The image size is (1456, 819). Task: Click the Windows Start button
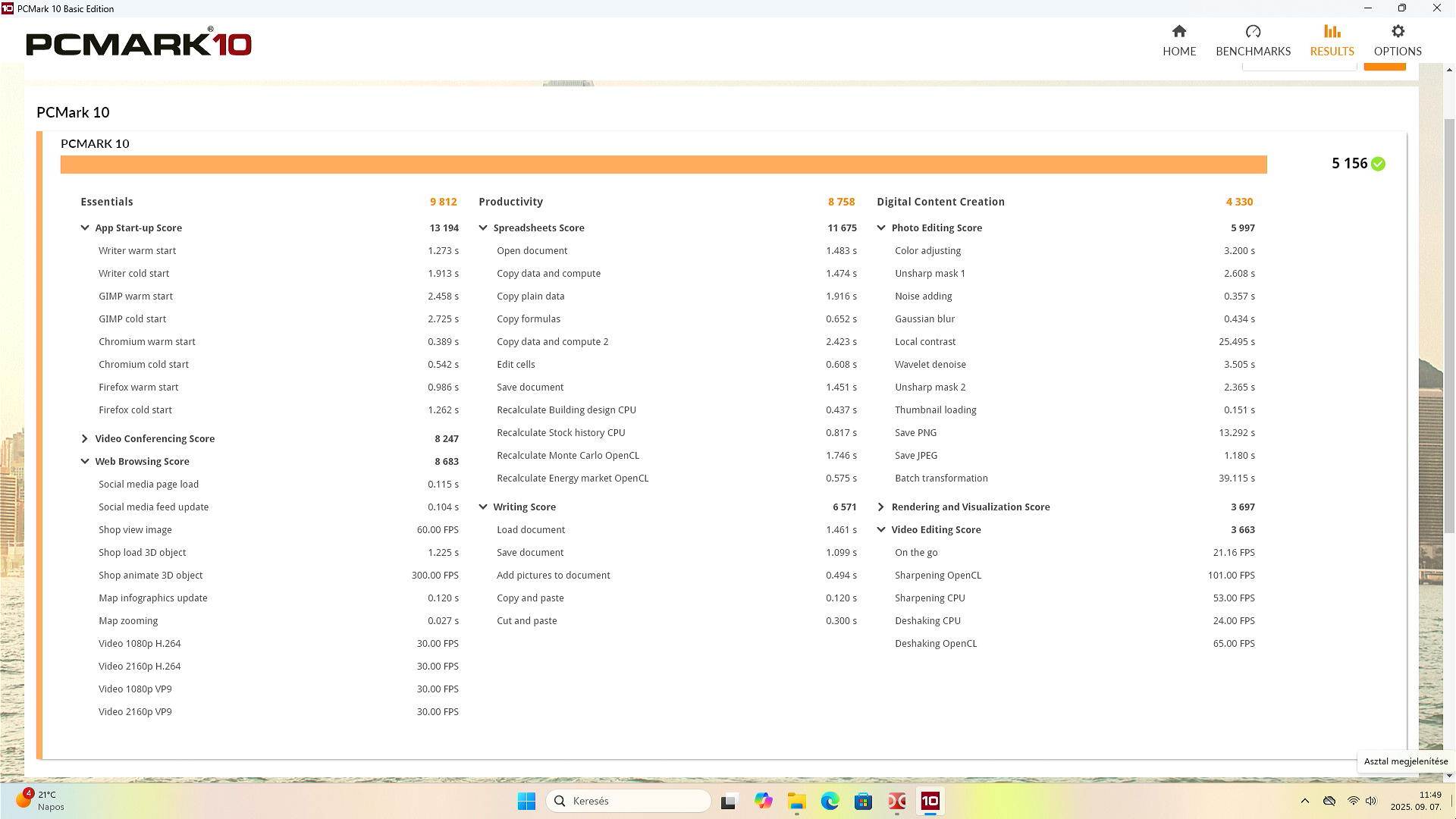point(526,801)
